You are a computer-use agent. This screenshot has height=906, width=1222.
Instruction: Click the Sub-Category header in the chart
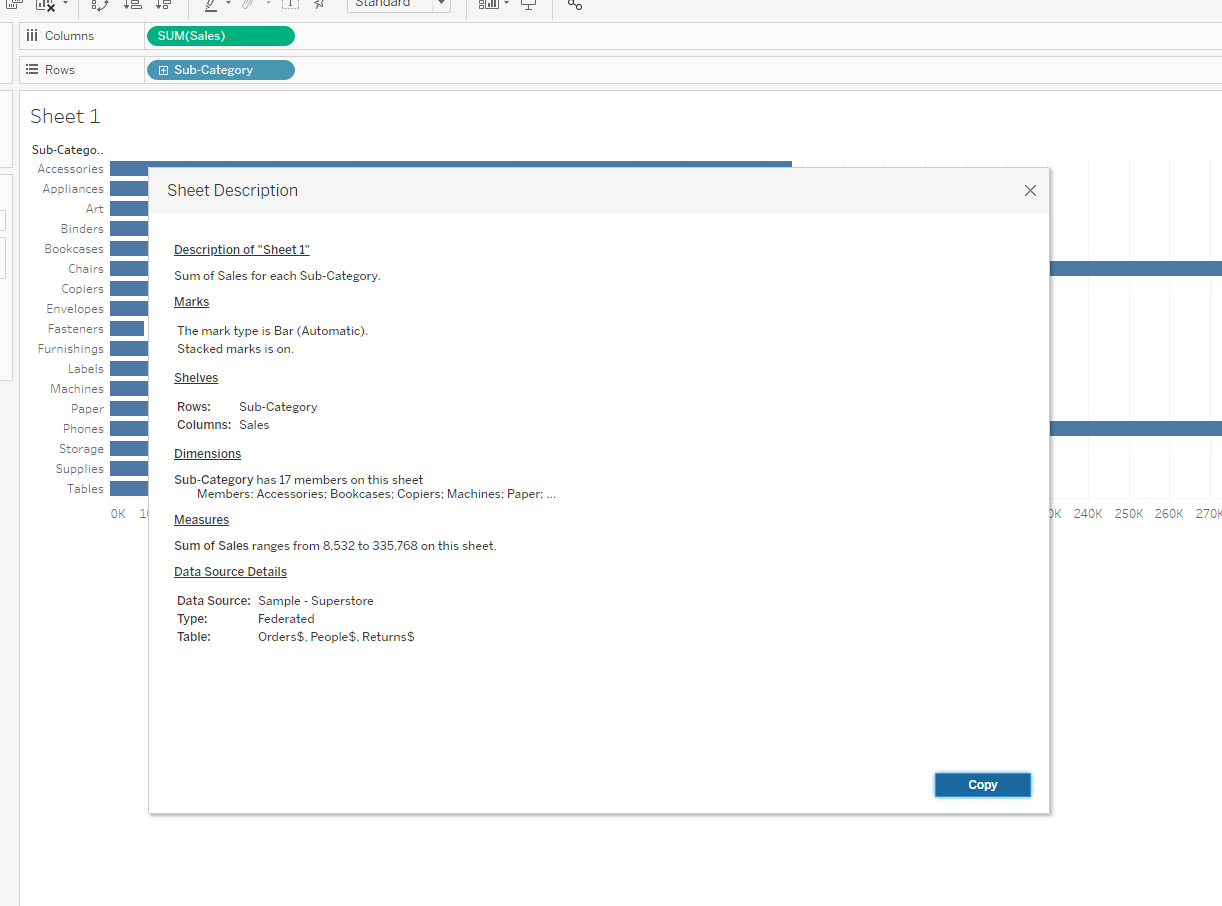(x=67, y=150)
